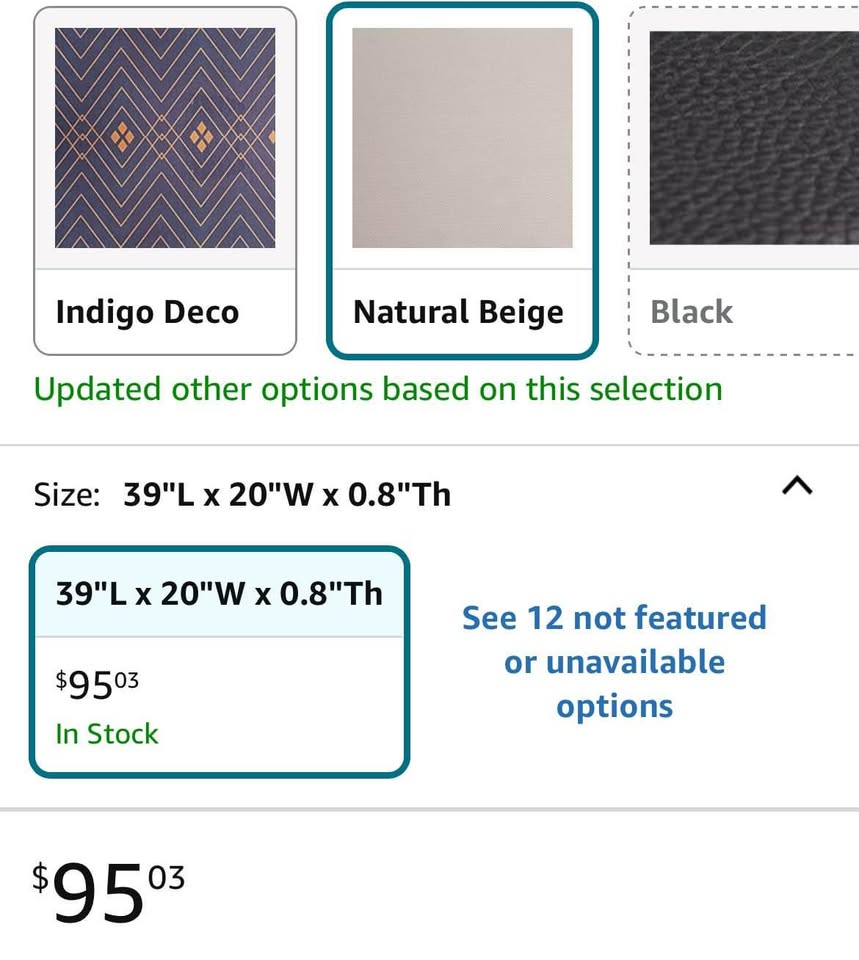Screen dimensions: 859x960
Task: Click the "Size:" label in the header
Action: 67,495
